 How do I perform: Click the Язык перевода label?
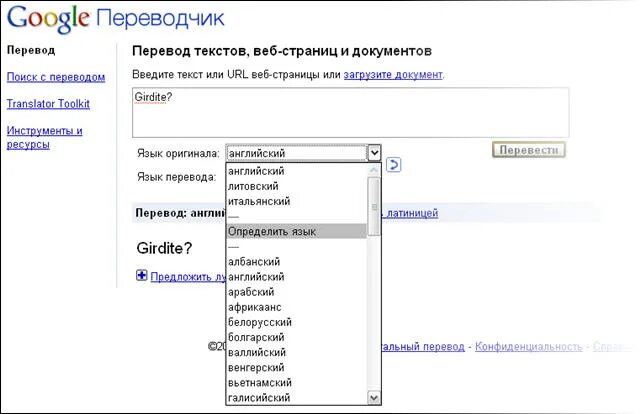point(176,177)
